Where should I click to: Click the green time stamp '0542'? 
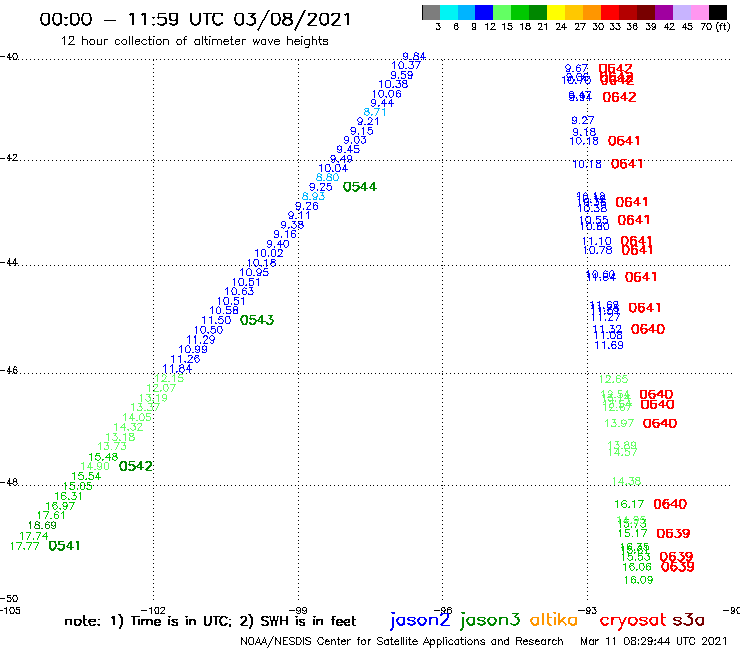(135, 466)
